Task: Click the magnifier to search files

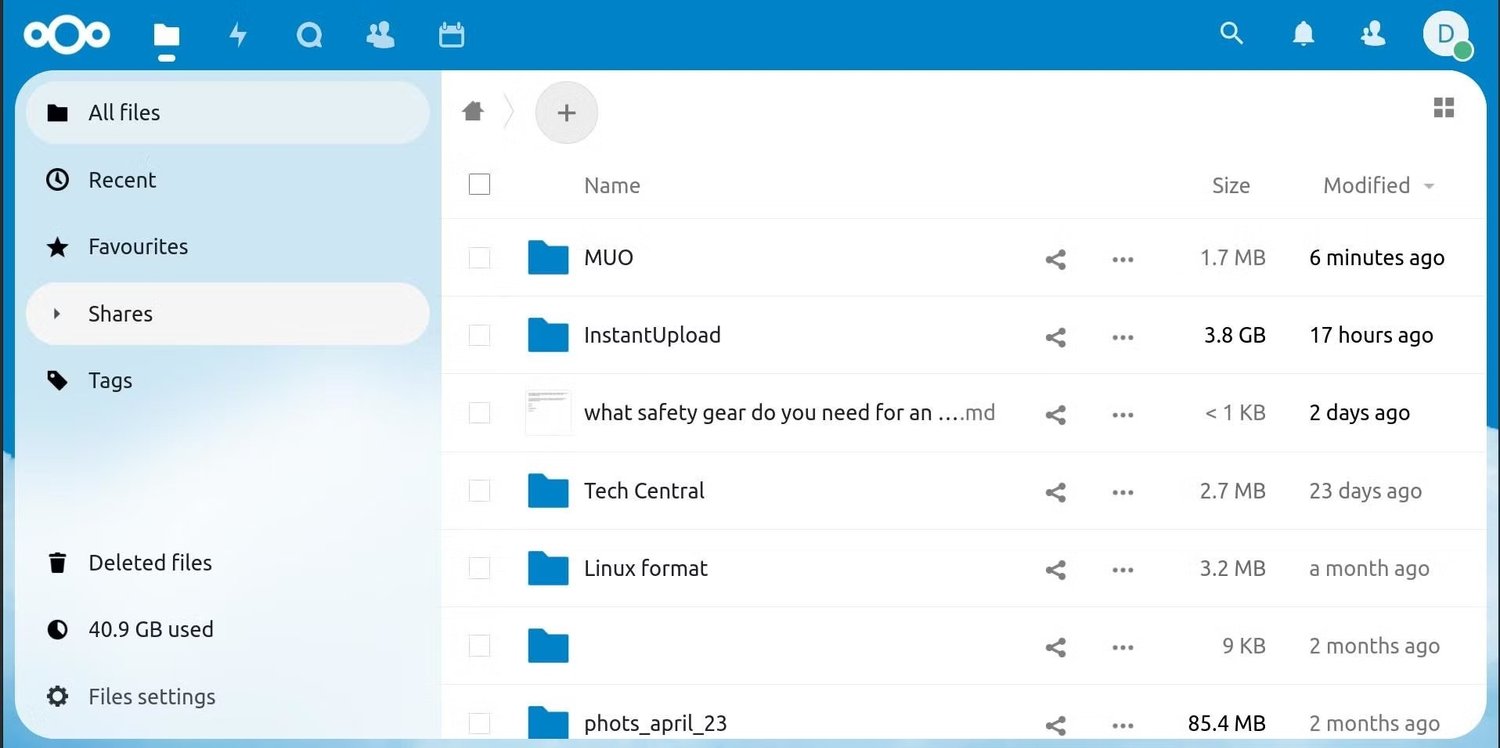Action: [1231, 33]
